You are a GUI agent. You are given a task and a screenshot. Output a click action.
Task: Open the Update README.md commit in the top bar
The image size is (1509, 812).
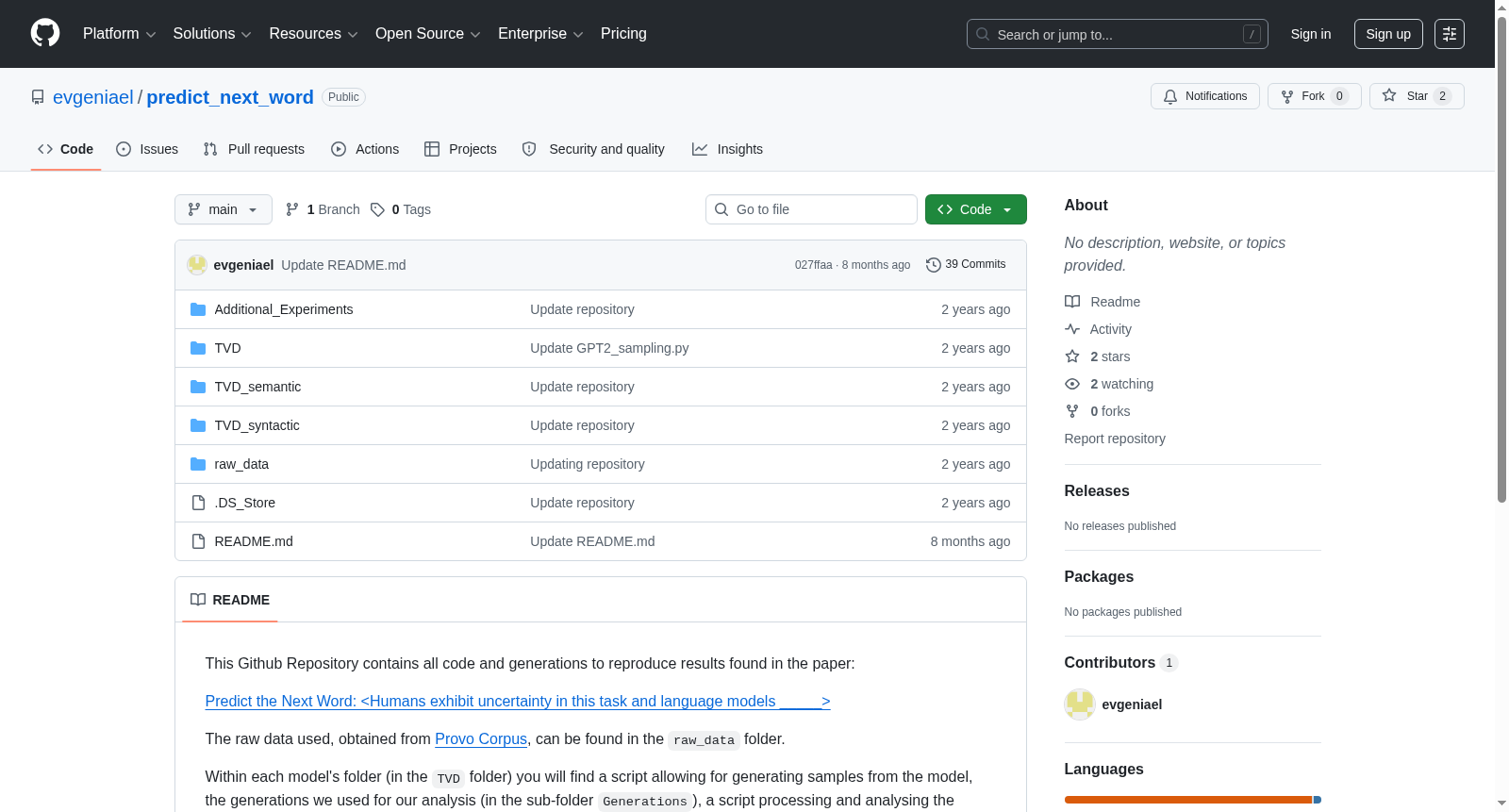coord(343,265)
